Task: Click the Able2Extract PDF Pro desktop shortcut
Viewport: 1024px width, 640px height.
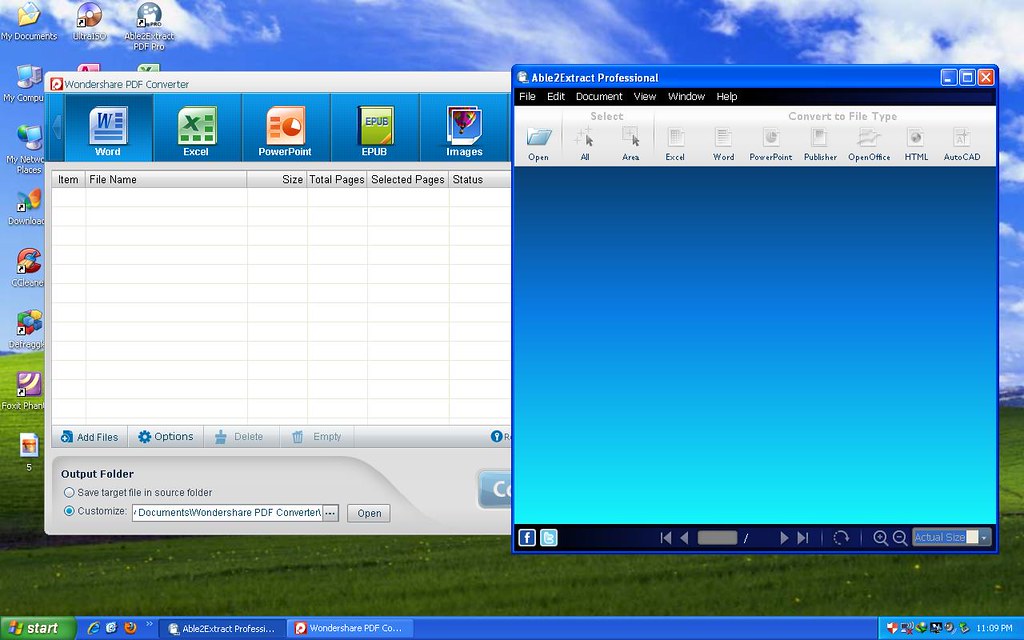Action: coord(150,26)
